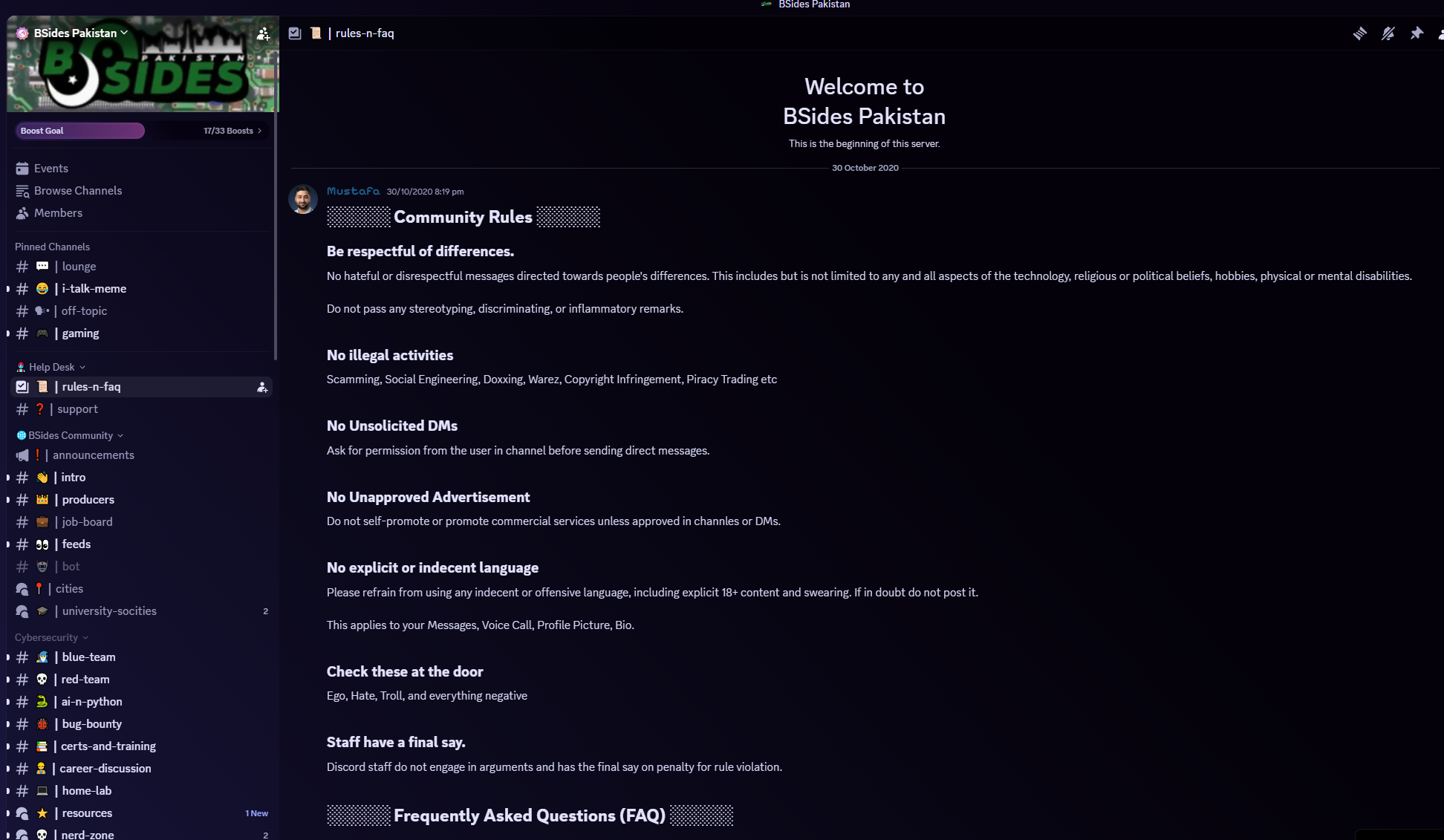Open Members list

pos(140,213)
